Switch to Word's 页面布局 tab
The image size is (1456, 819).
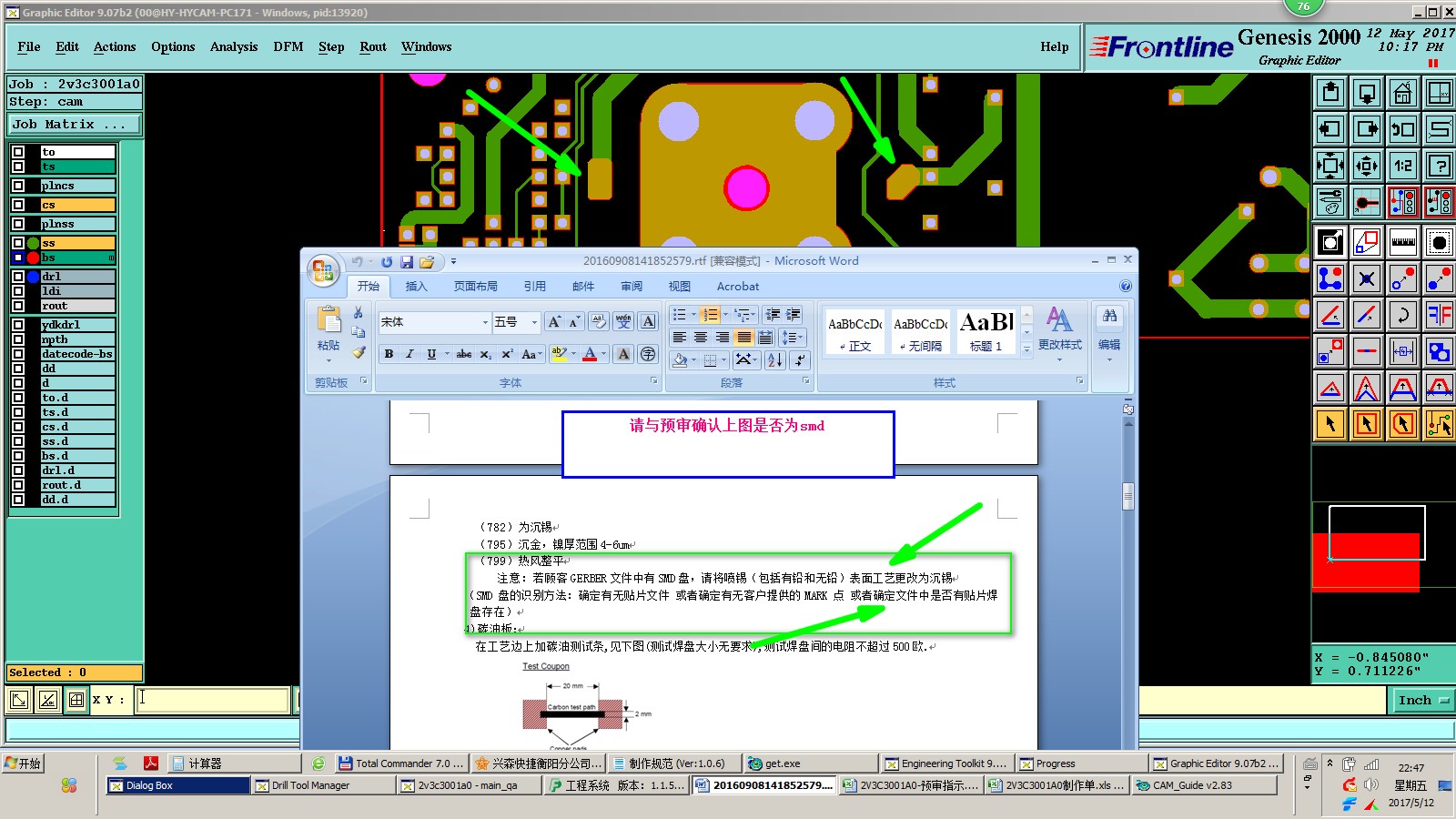pyautogui.click(x=476, y=286)
